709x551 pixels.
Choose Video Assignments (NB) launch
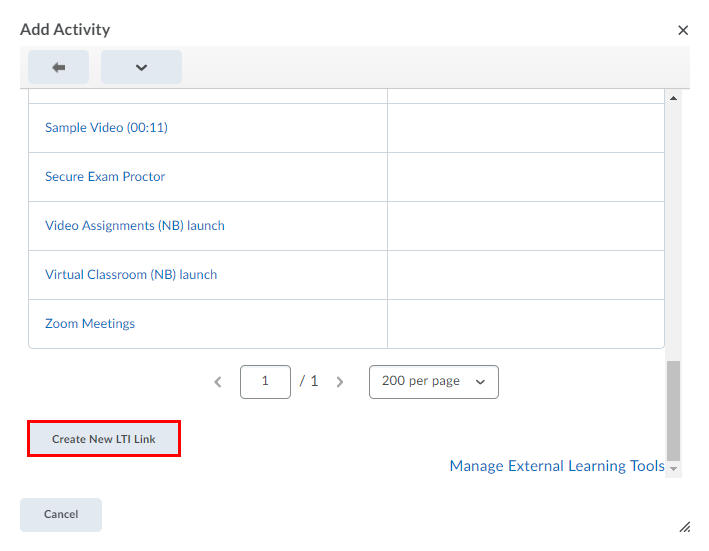pyautogui.click(x=134, y=226)
